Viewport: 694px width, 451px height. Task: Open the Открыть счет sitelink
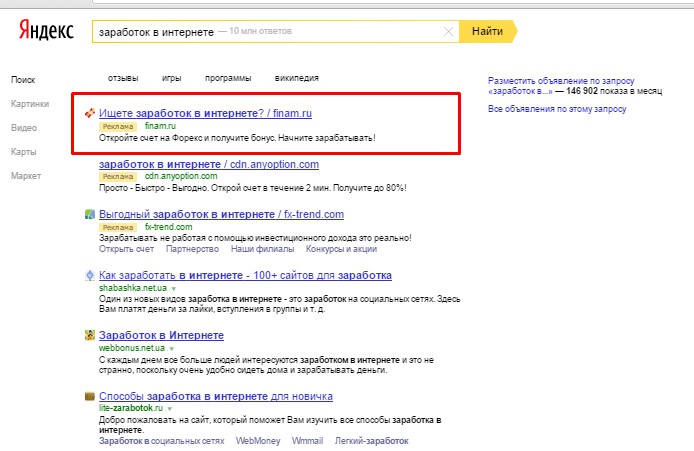(127, 249)
